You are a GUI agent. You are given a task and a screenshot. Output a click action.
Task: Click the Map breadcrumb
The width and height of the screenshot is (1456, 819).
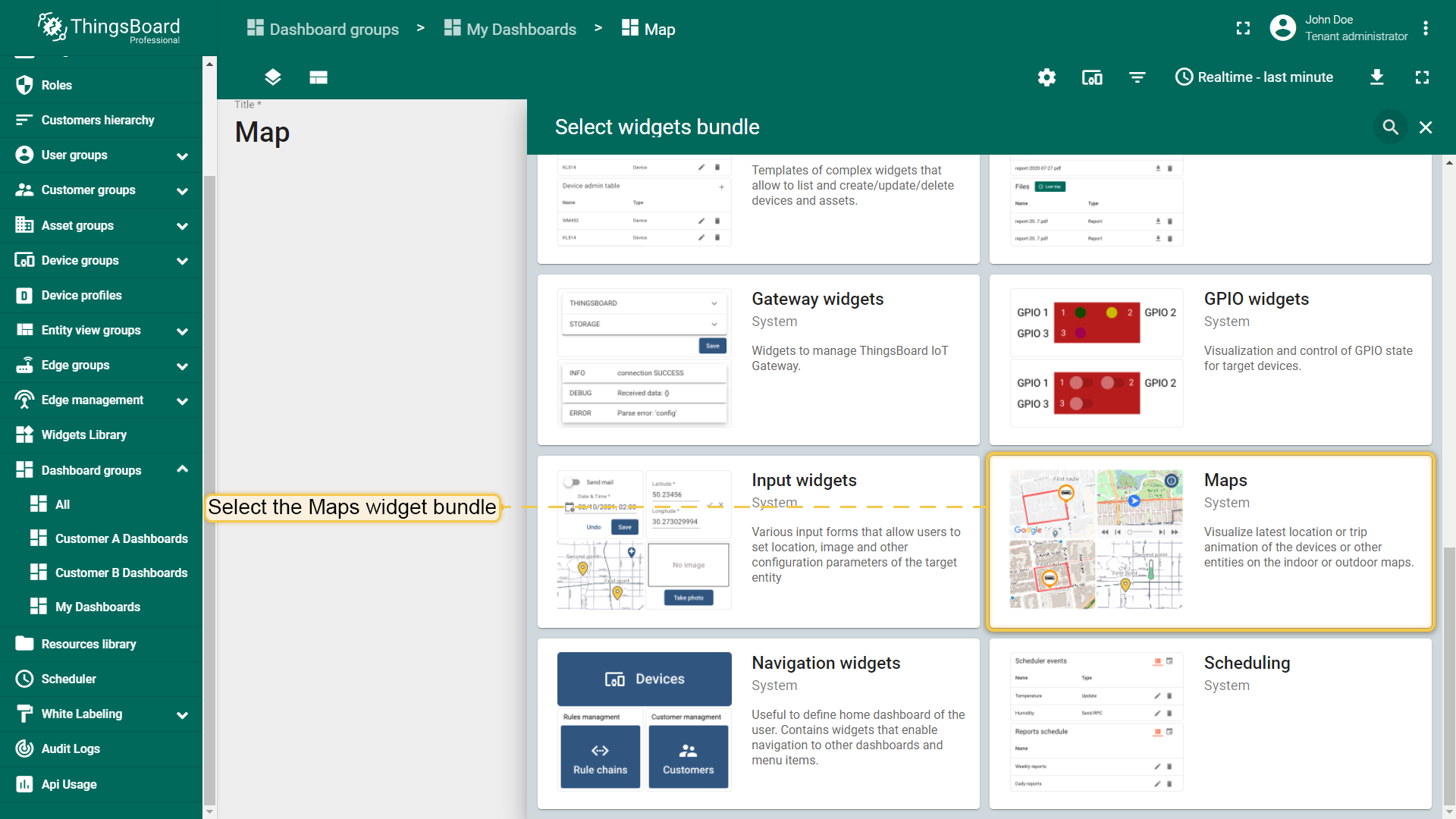pos(648,29)
